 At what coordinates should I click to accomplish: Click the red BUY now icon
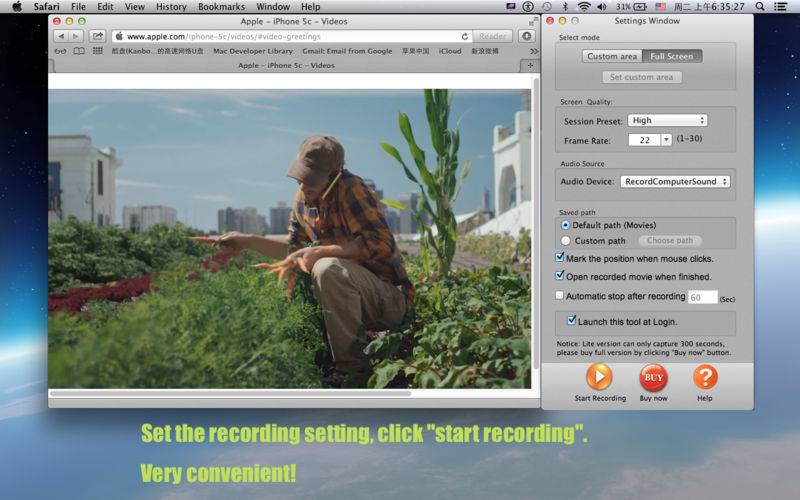click(x=653, y=378)
